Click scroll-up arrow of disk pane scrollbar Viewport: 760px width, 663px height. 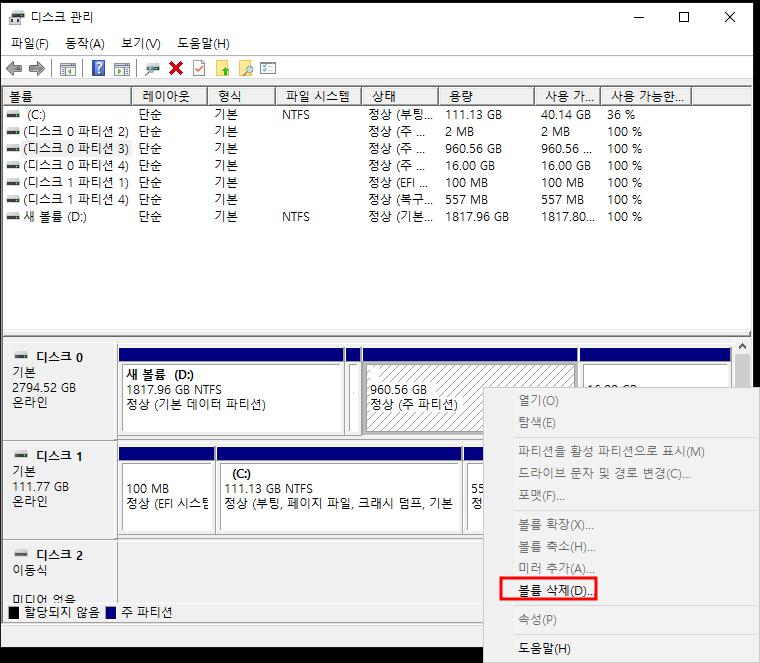click(742, 347)
